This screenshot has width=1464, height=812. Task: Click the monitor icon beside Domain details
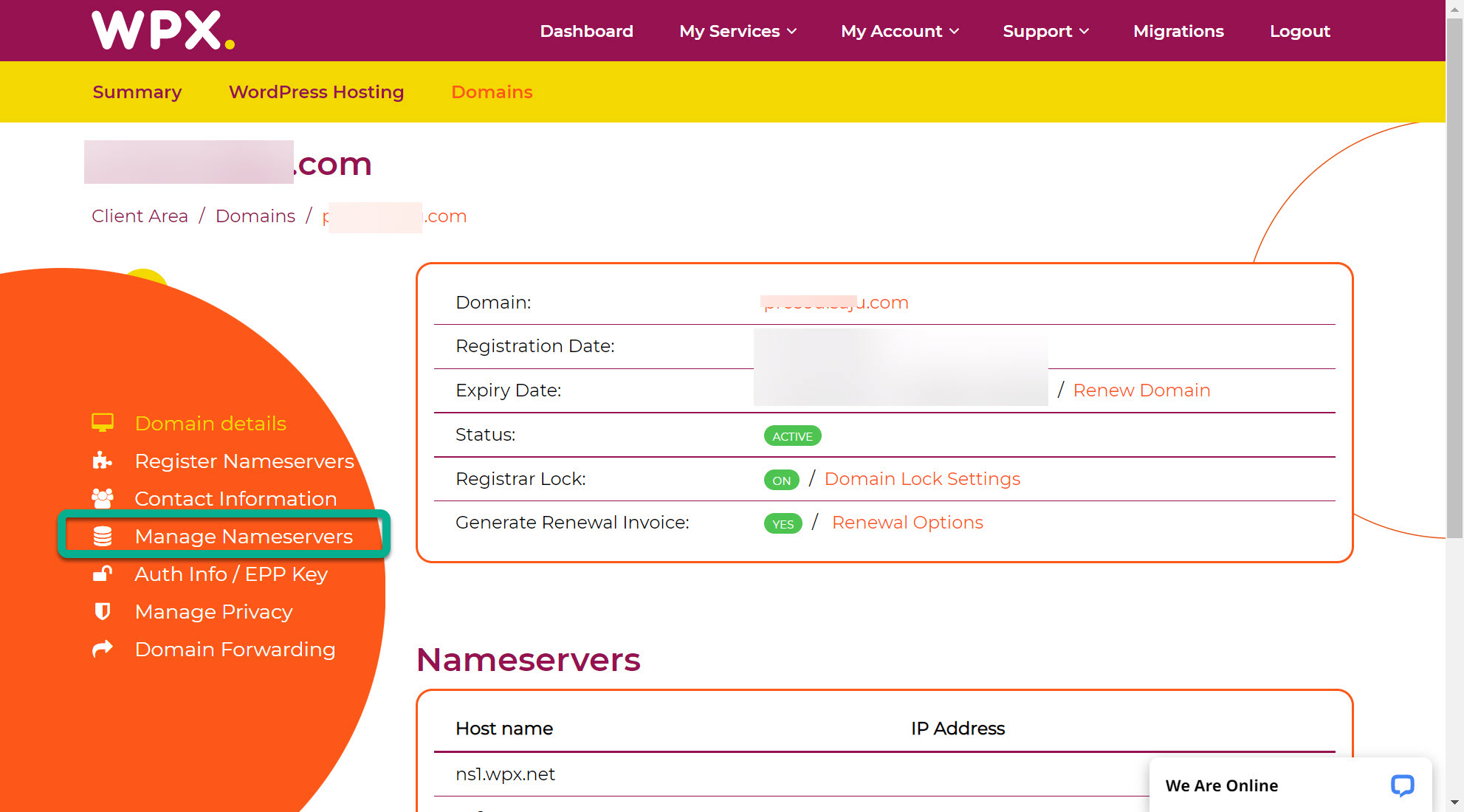click(102, 423)
